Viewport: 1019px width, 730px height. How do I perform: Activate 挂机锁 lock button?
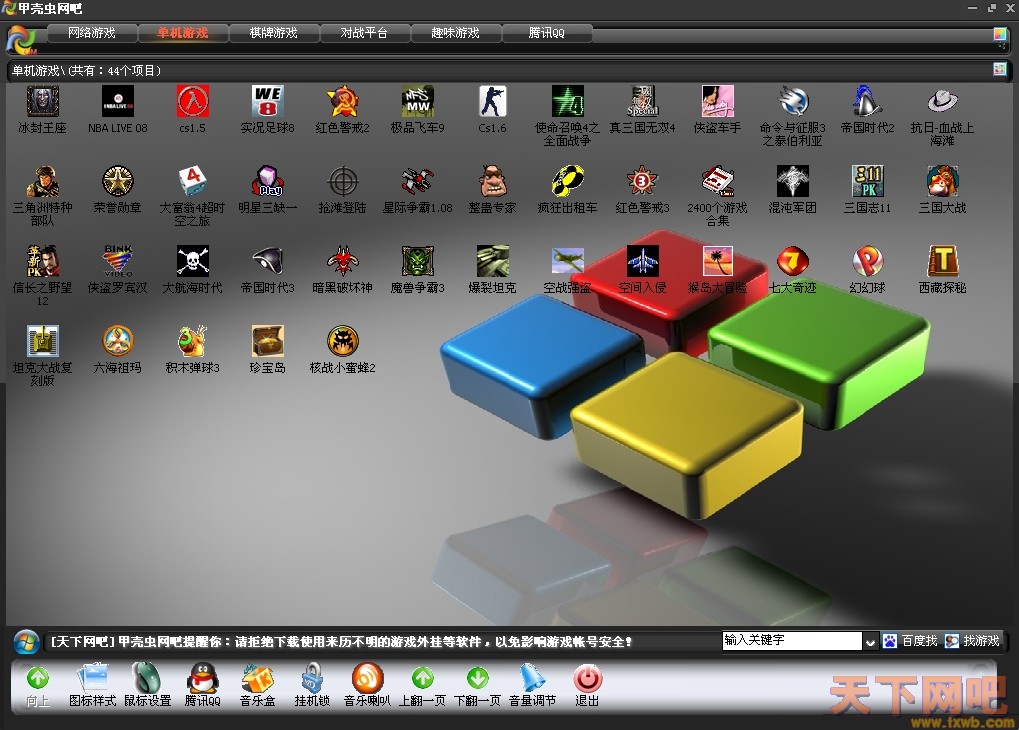[313, 686]
